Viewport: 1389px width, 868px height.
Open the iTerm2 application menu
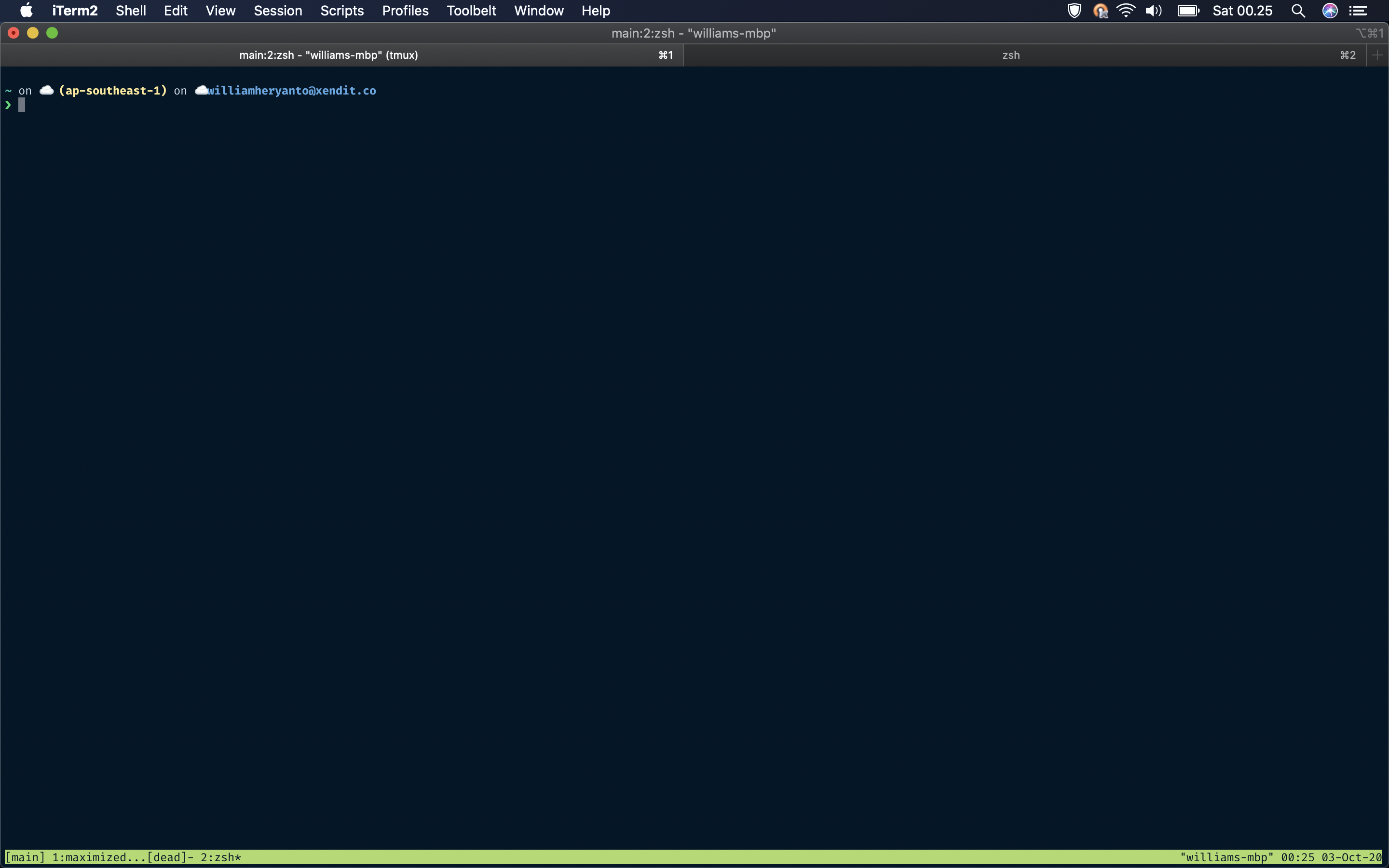(75, 10)
